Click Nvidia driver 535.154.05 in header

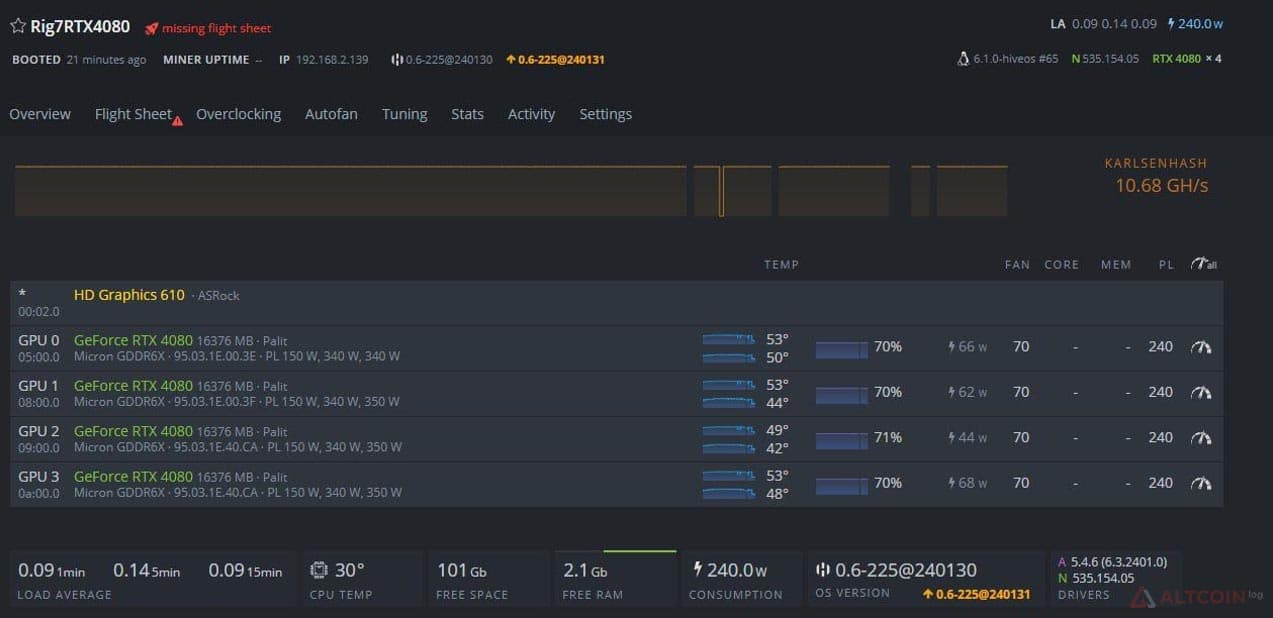[x=1105, y=58]
